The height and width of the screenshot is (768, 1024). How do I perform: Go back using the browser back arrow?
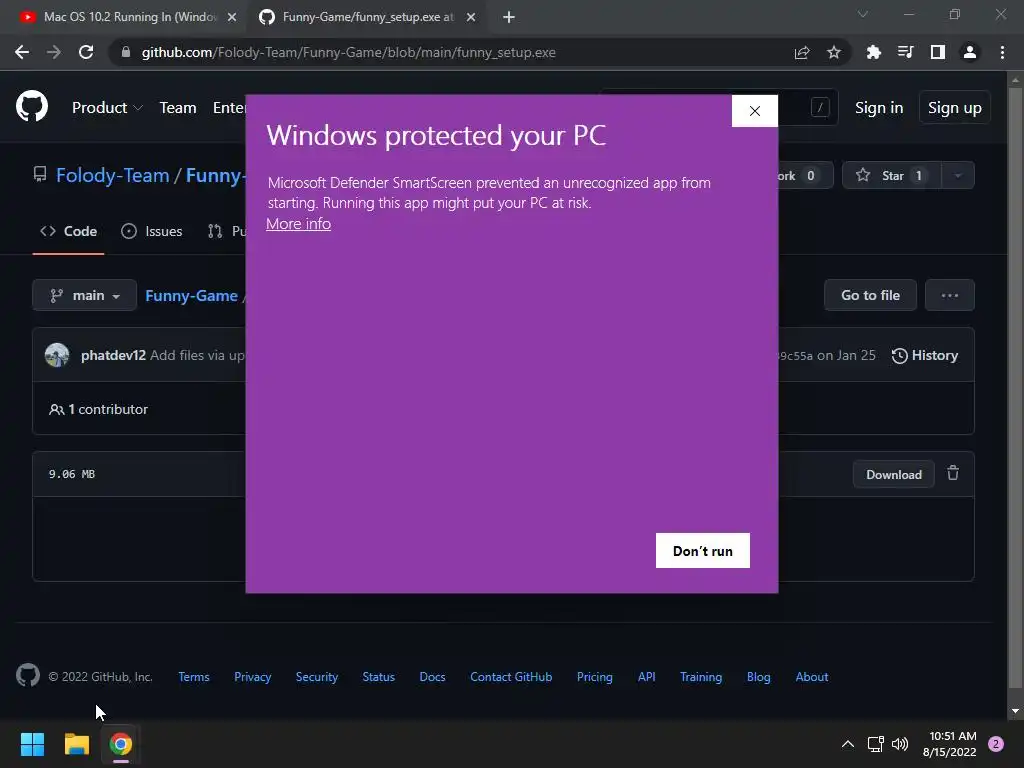coord(22,52)
